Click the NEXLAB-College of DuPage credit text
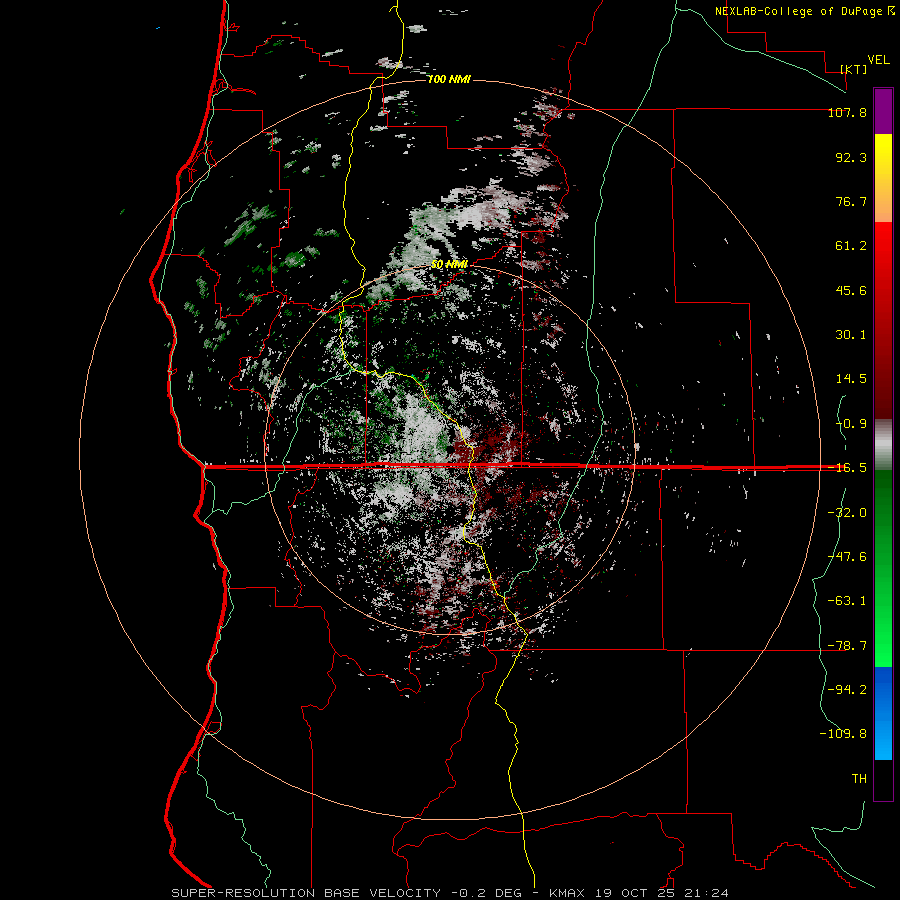 (805, 11)
